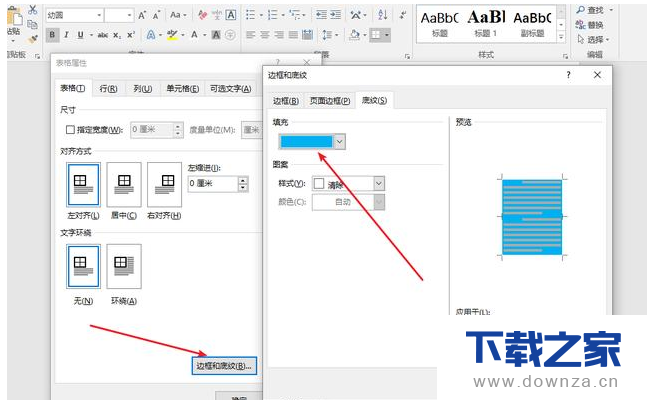Apply superscript formatting
This screenshot has height=400, width=647.
point(131,35)
